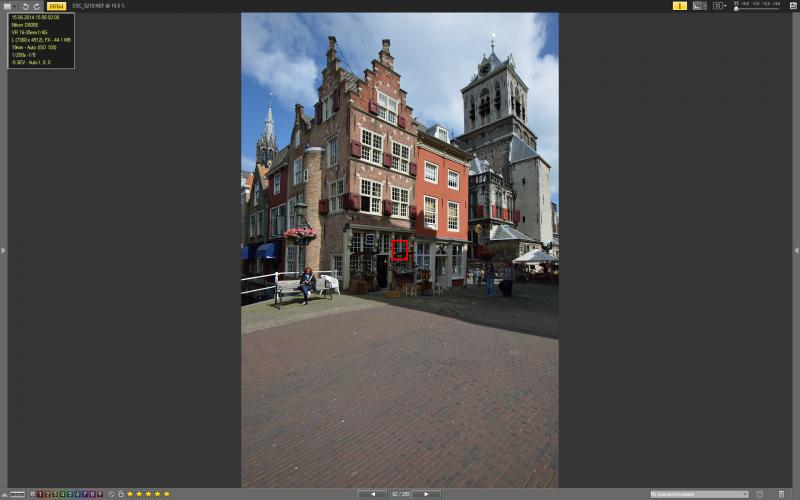Set green label 4

[62, 494]
